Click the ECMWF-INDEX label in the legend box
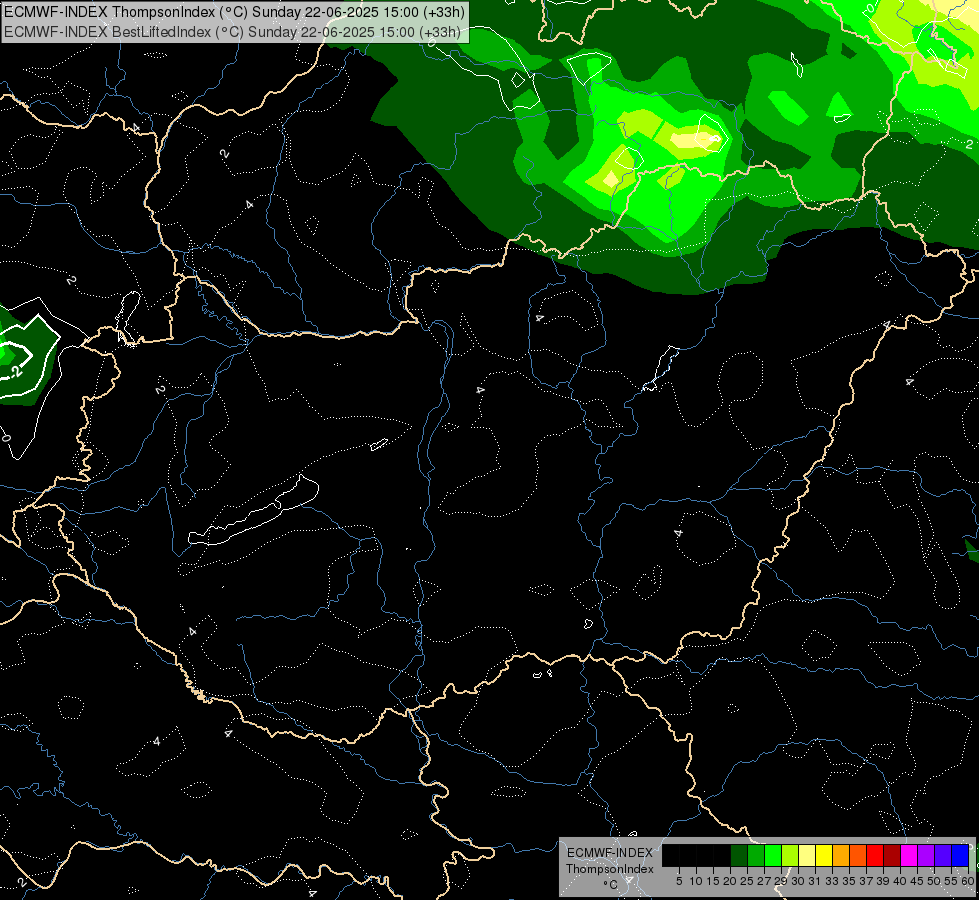979x900 pixels. tap(609, 853)
